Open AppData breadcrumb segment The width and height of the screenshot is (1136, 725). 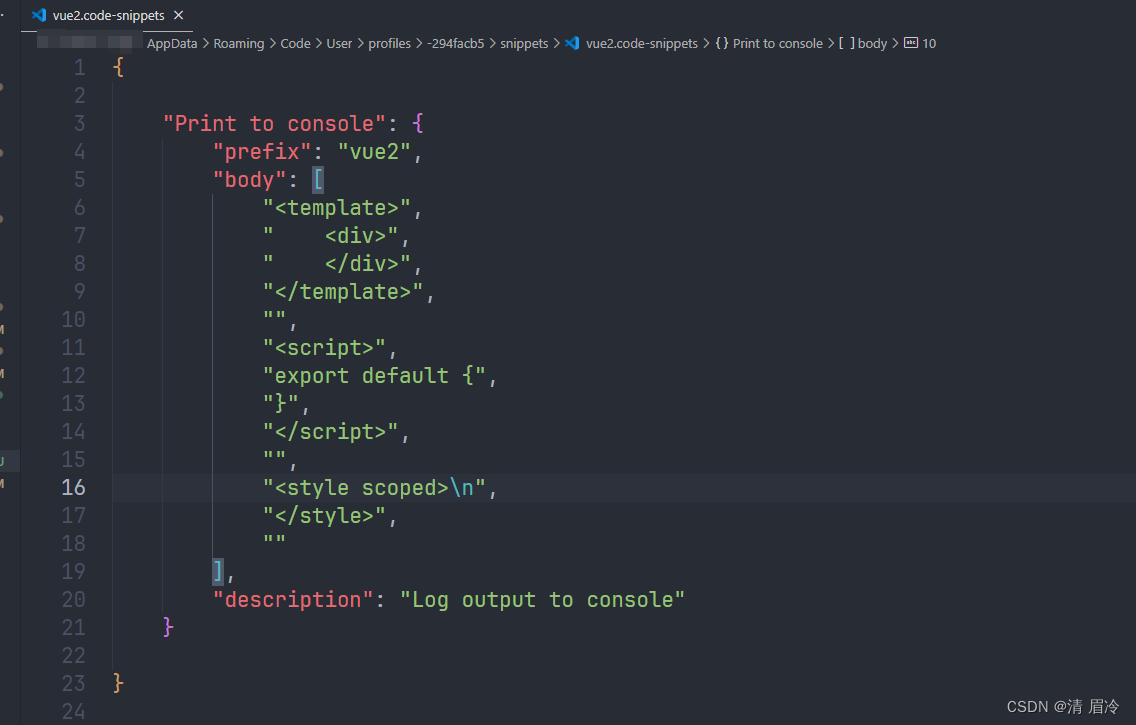pyautogui.click(x=172, y=43)
